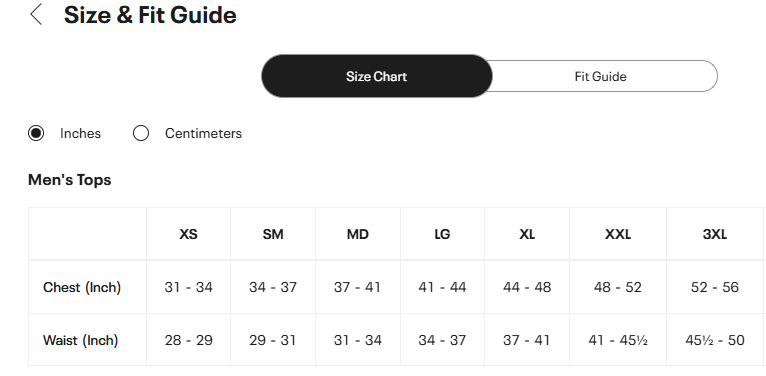The image size is (766, 376).
Task: Click the back arrow beside Size & Fit Guide
Action: click(36, 14)
